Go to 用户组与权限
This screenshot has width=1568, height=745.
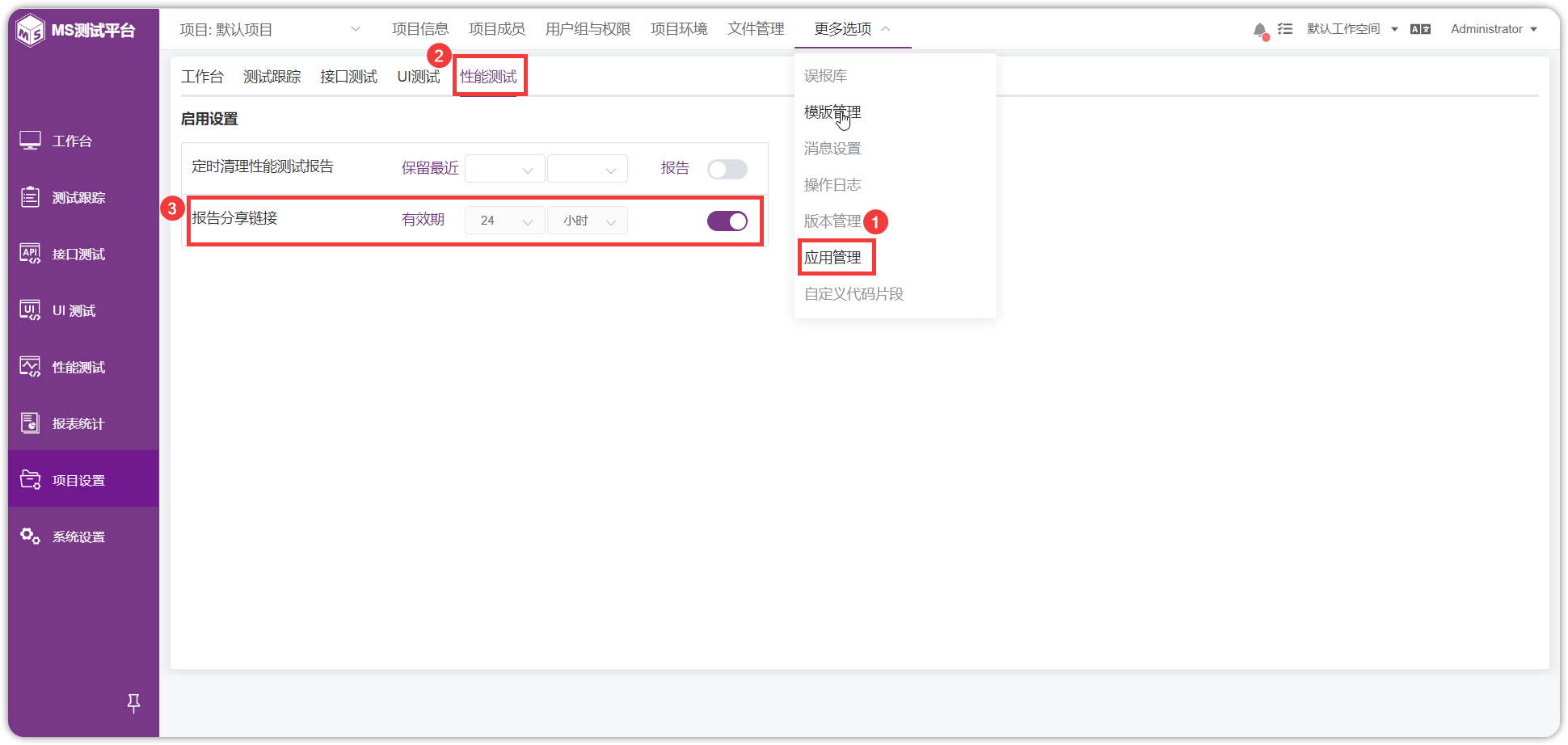pos(588,29)
